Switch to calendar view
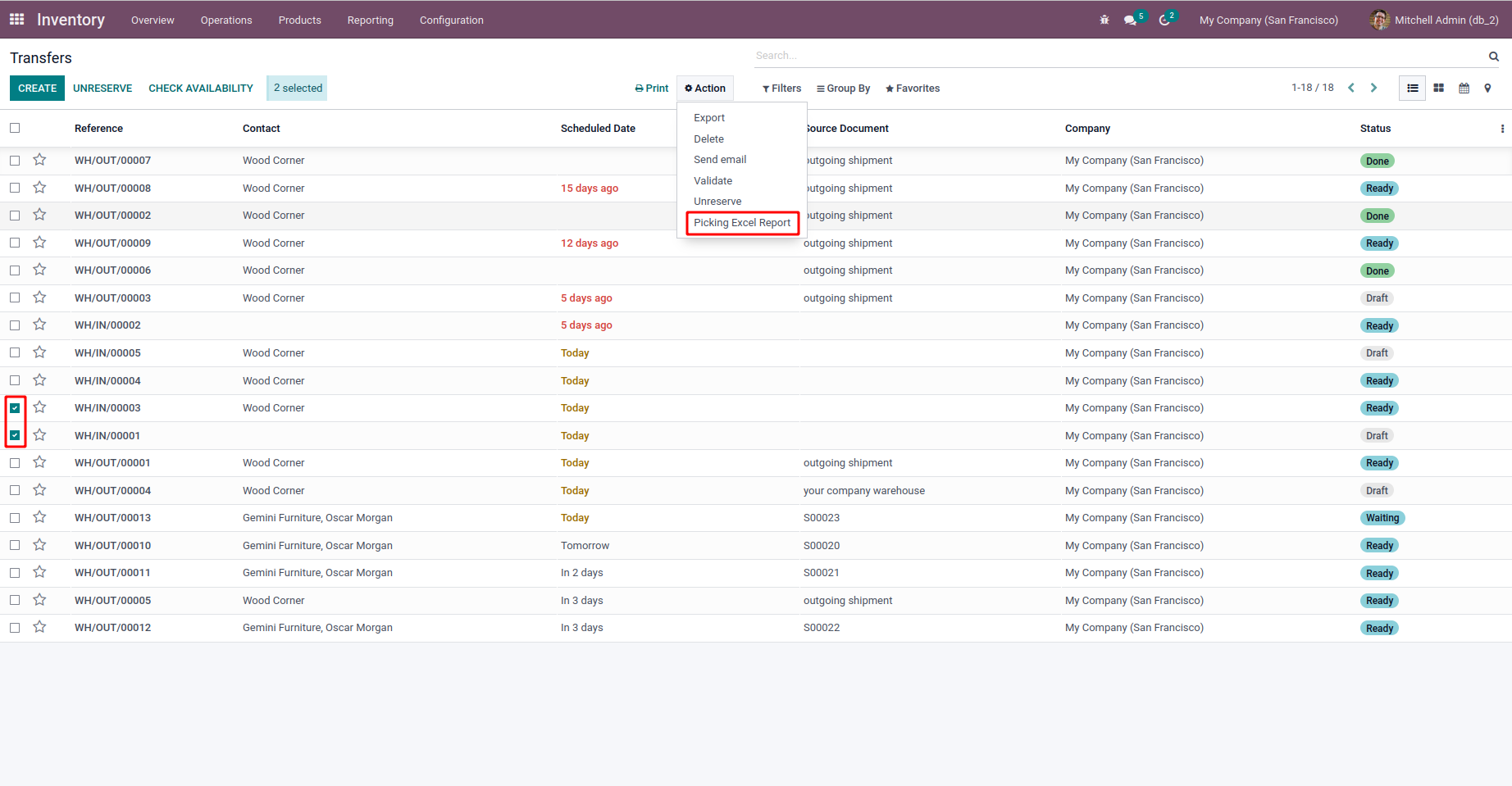Screen dimensions: 1512x786 pos(1464,88)
